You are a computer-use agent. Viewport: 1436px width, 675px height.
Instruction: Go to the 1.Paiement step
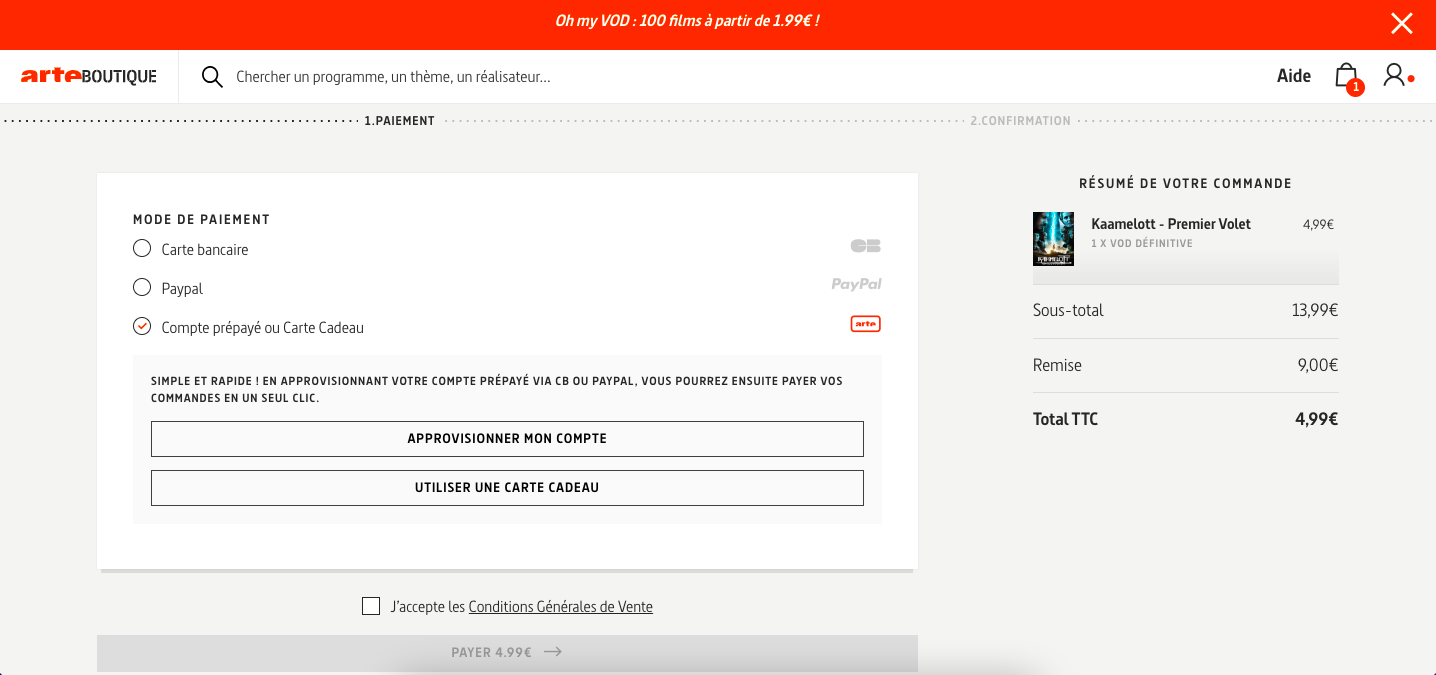pyautogui.click(x=399, y=121)
